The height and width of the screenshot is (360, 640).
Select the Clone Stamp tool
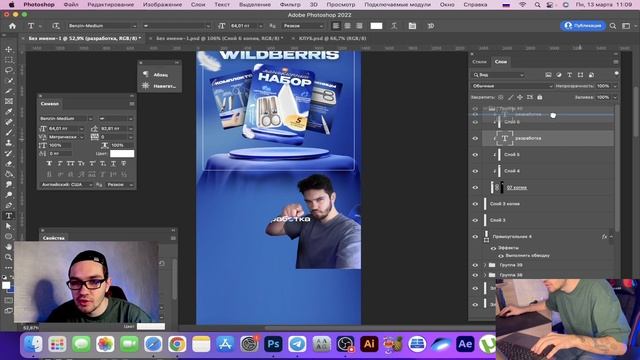[x=9, y=143]
